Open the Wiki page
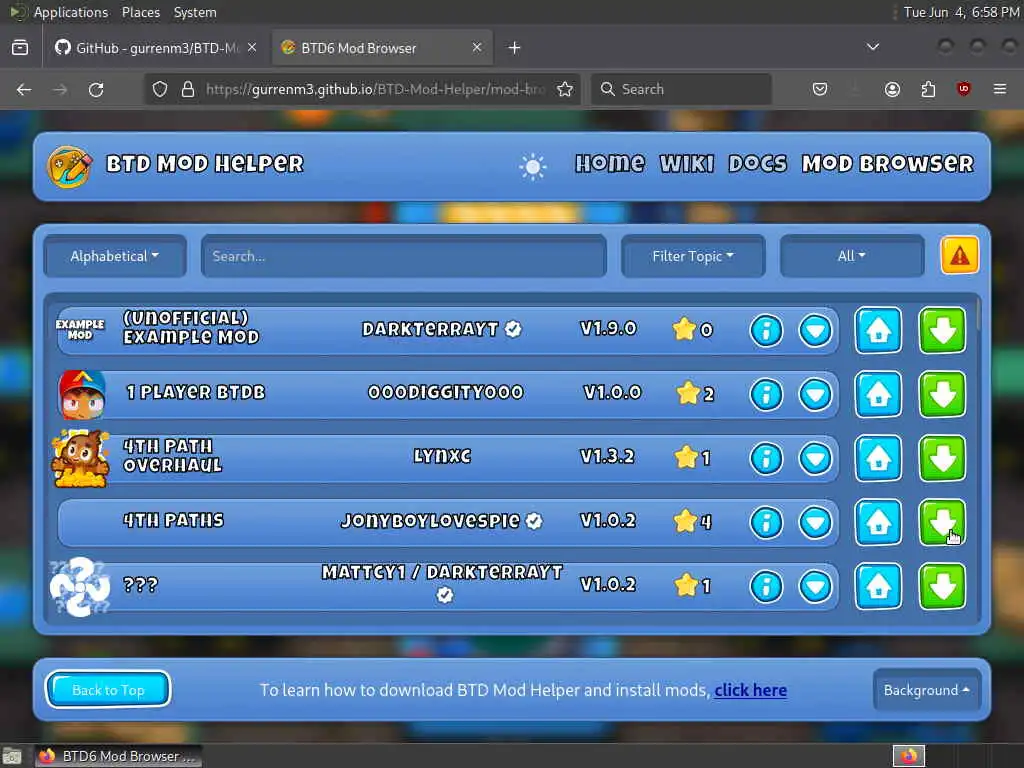1024x768 pixels. pyautogui.click(x=686, y=163)
